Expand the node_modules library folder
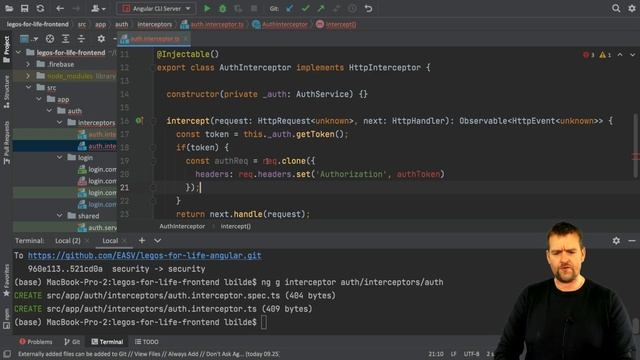This screenshot has width=640, height=360. (x=28, y=76)
